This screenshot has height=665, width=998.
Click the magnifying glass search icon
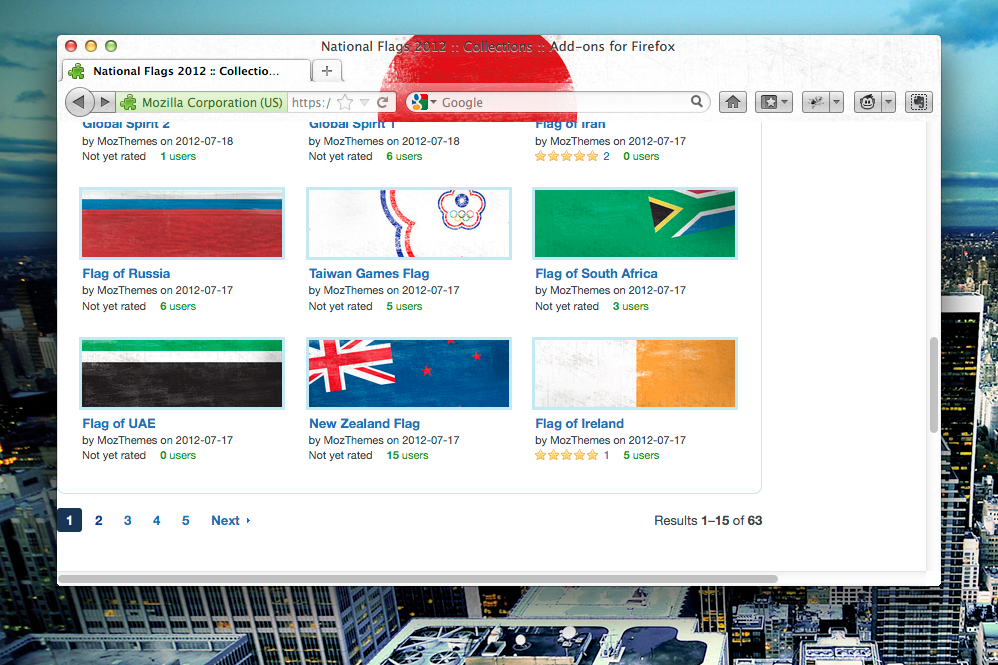[x=697, y=101]
